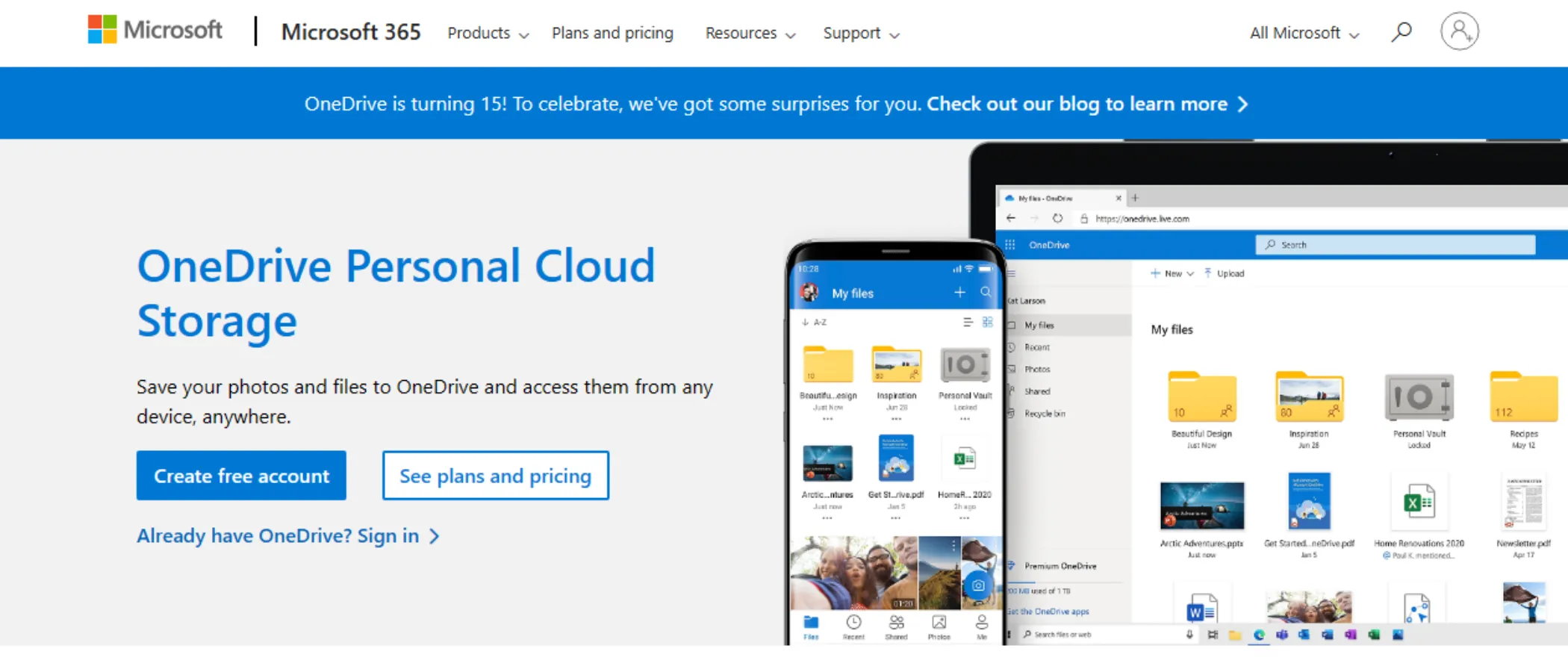The image size is (1568, 672).
Task: Expand the Support menu
Action: pyautogui.click(x=861, y=34)
